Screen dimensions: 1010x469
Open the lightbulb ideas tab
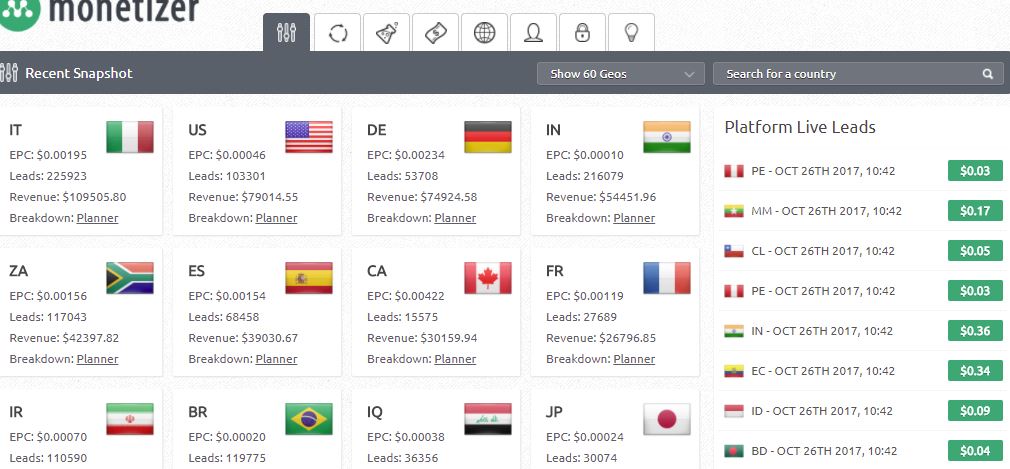pos(631,33)
